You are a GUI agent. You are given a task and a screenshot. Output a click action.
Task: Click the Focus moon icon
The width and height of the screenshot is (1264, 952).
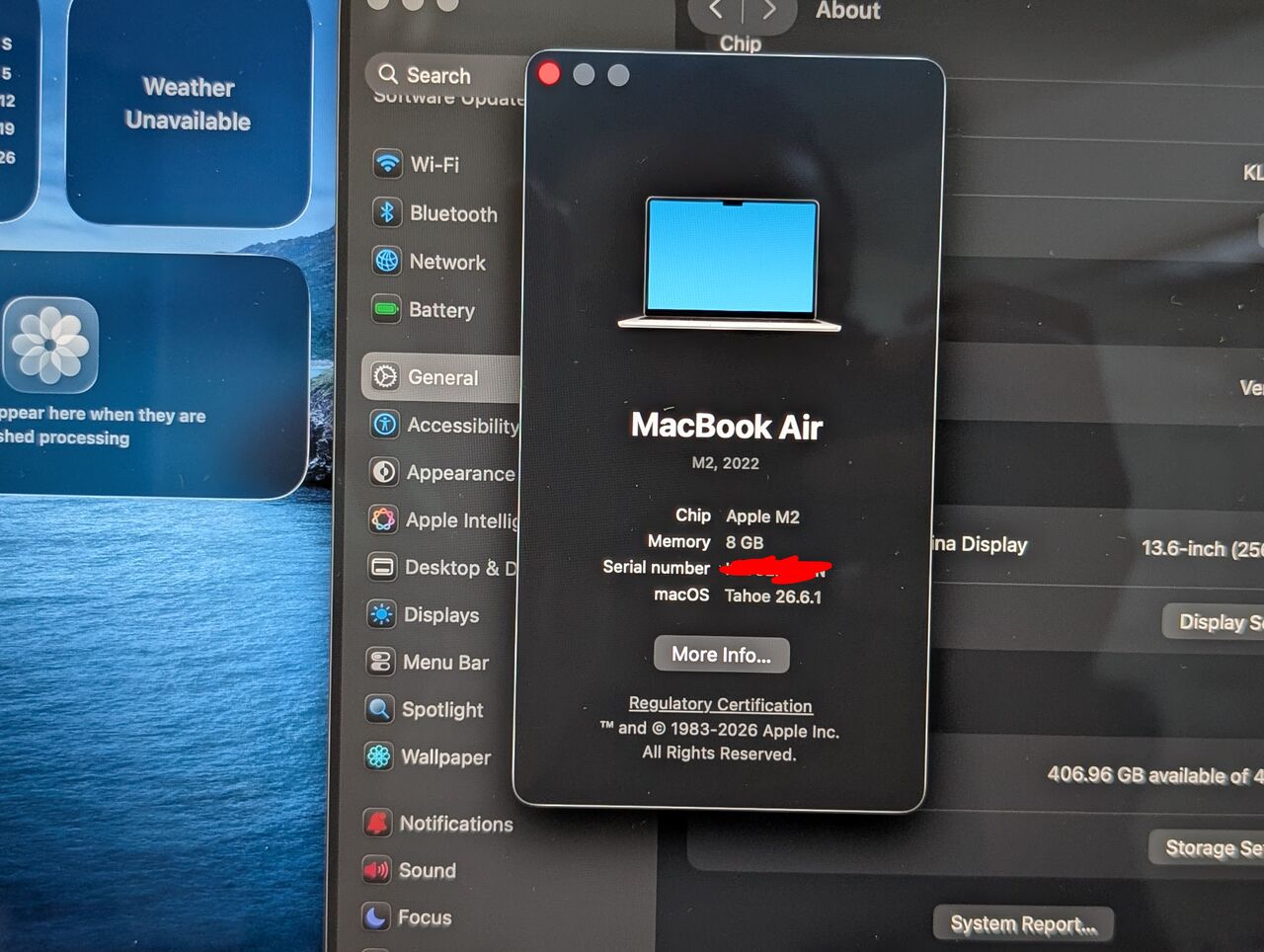pyautogui.click(x=375, y=917)
